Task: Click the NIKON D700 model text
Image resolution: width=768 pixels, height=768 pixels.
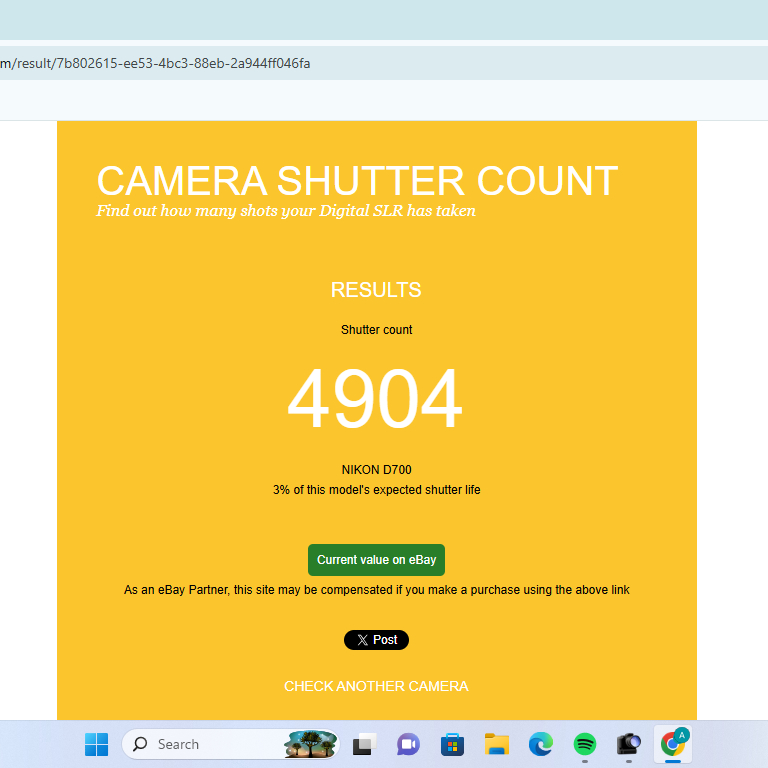Action: coord(376,470)
